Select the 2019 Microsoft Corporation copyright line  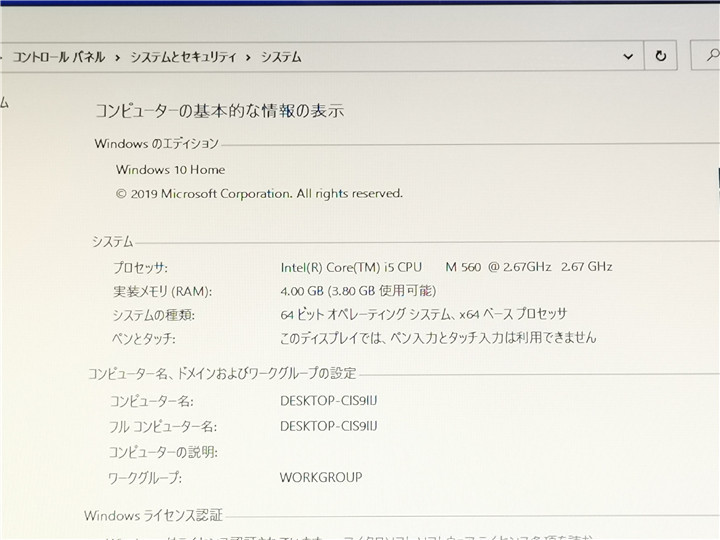coord(259,194)
